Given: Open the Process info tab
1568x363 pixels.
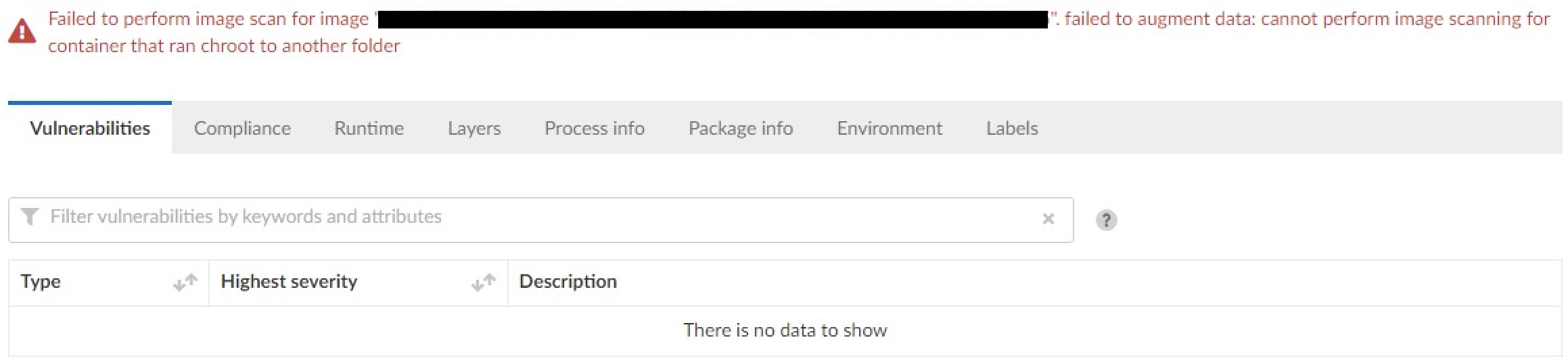Looking at the screenshot, I should pyautogui.click(x=594, y=128).
